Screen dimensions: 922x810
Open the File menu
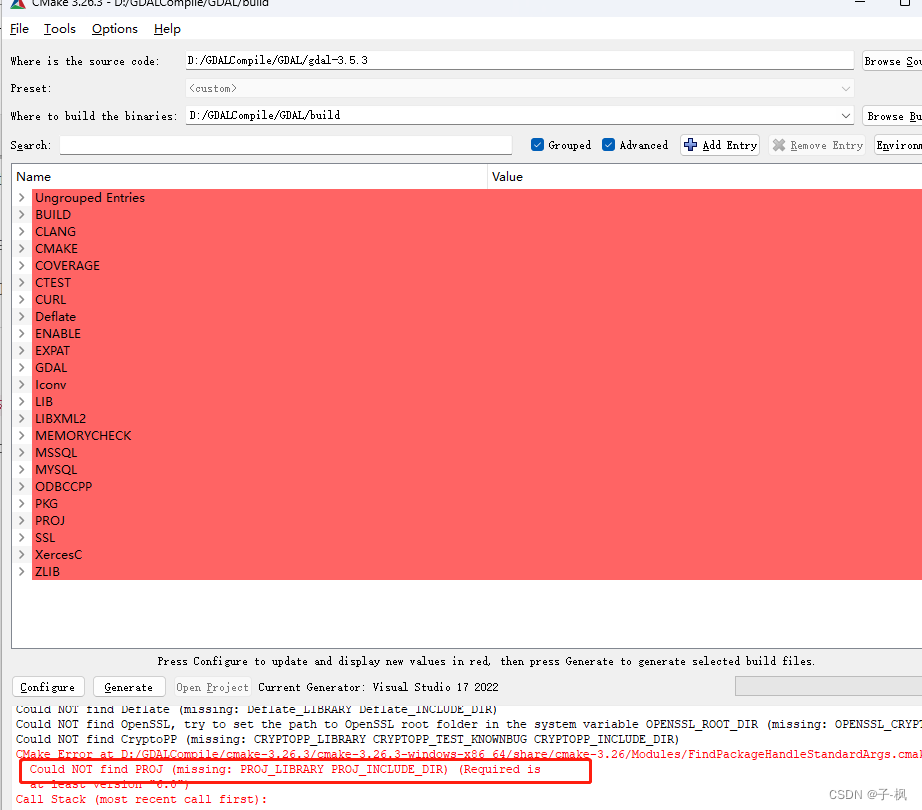pyautogui.click(x=19, y=29)
